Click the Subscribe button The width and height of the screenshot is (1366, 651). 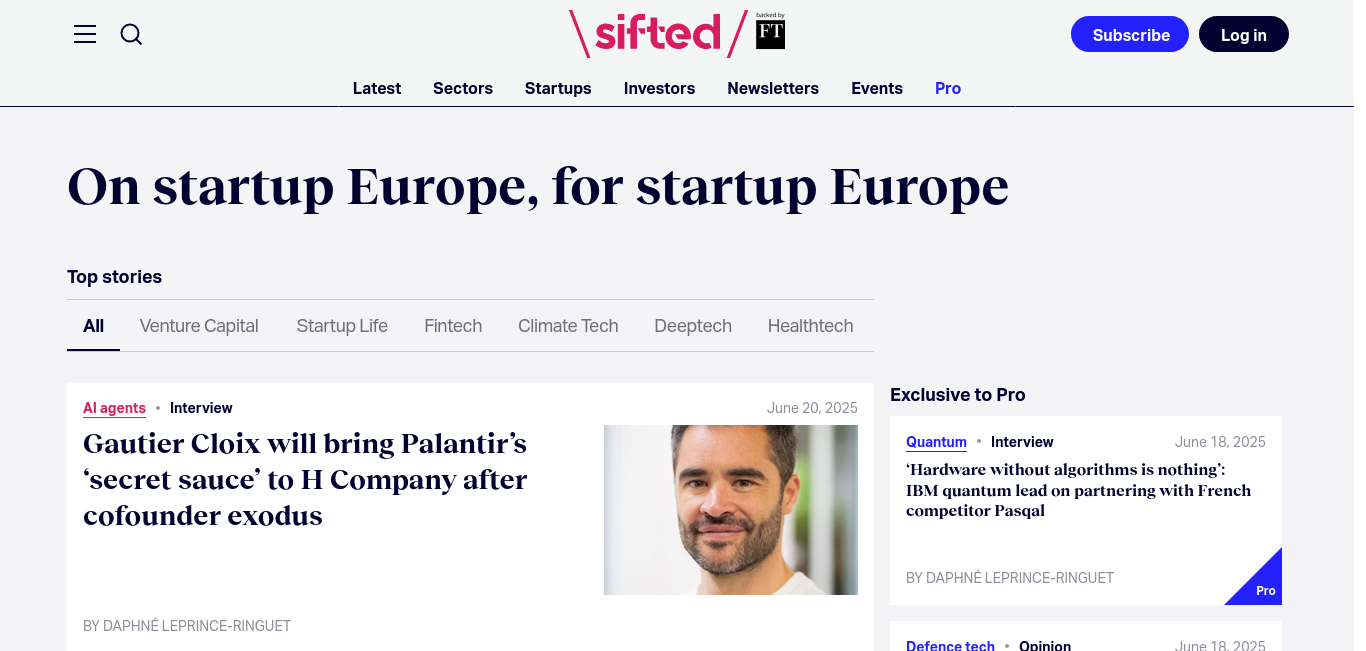1130,35
